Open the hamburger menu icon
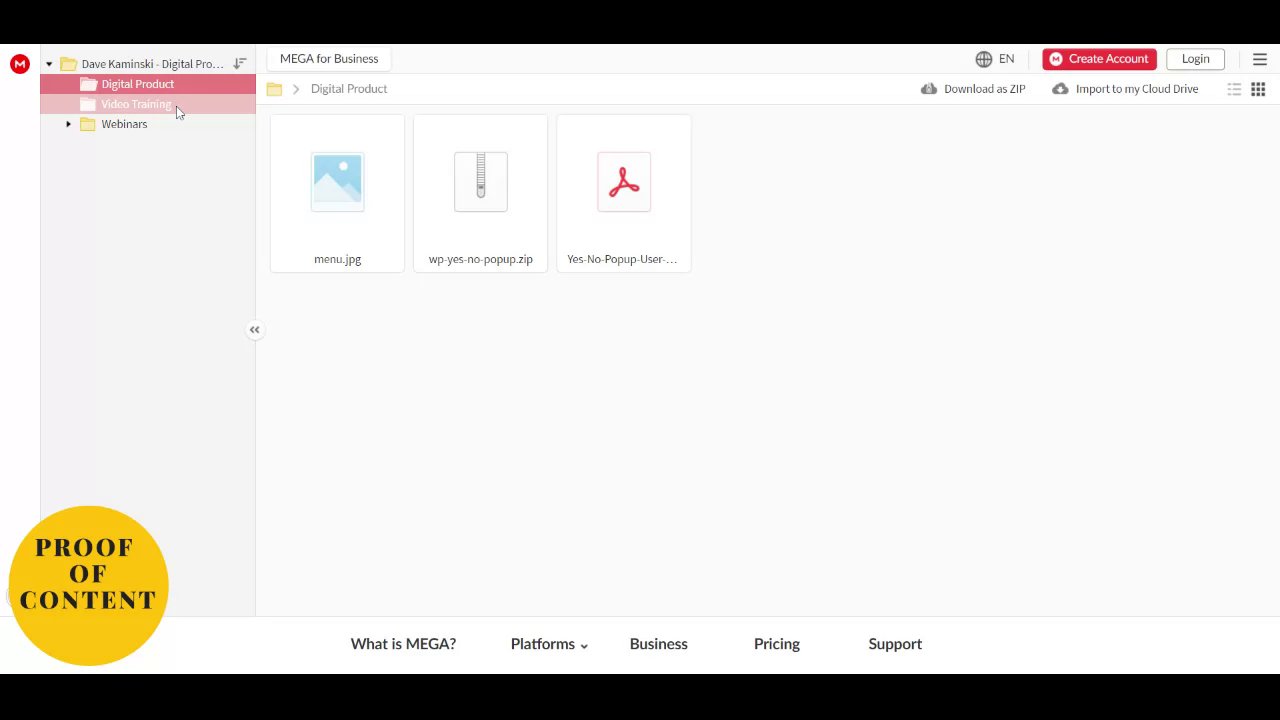 [1260, 59]
